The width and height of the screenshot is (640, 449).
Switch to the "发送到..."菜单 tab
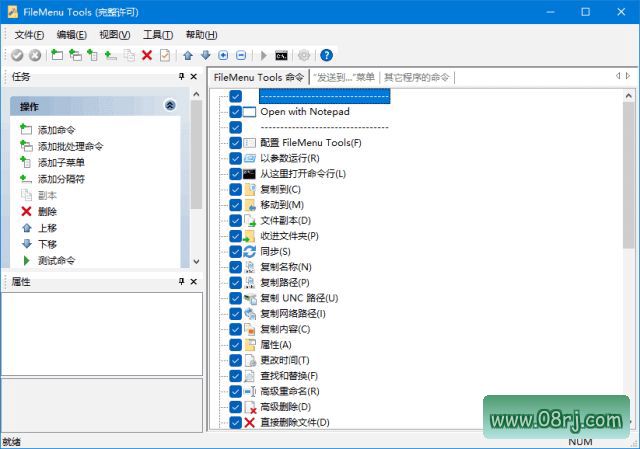tap(344, 77)
